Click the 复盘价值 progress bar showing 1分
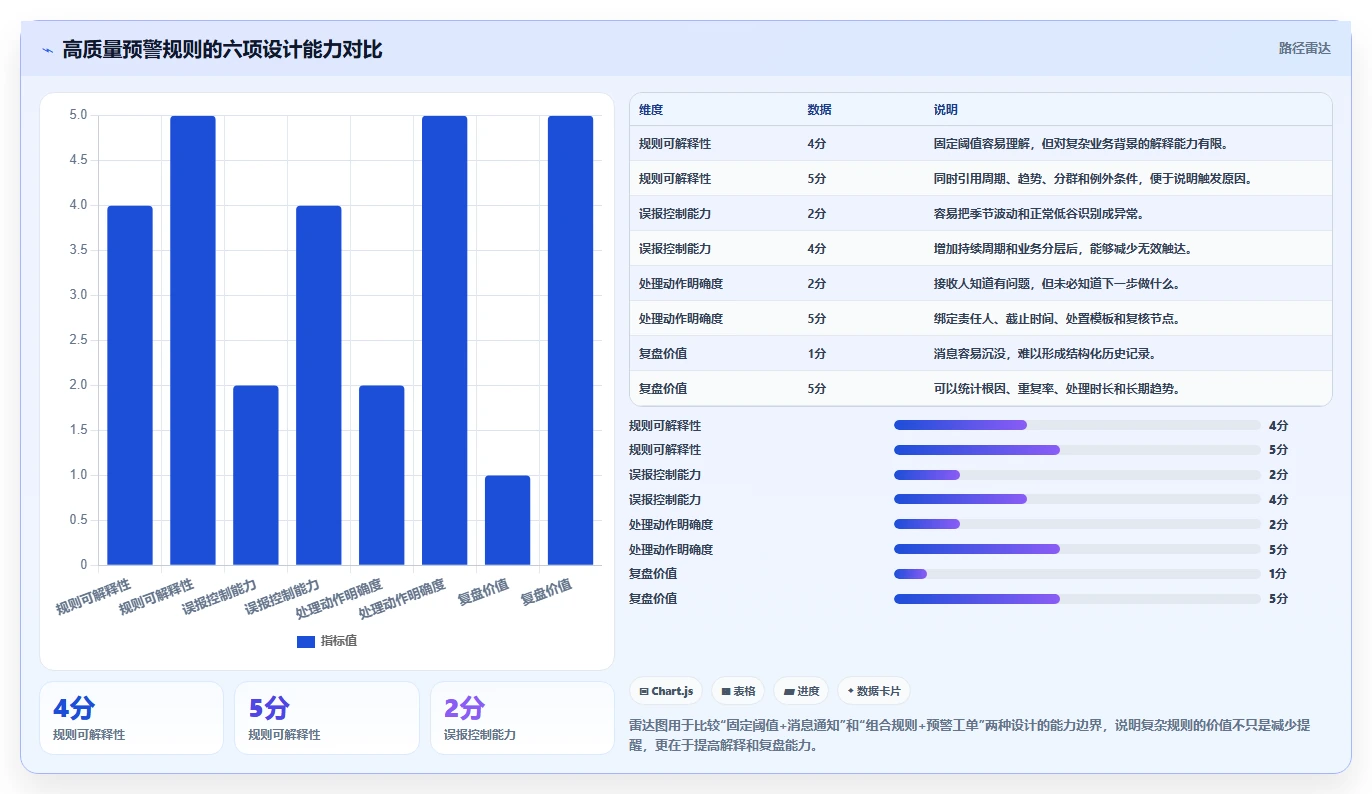Viewport: 1372px width, 794px height. point(1077,574)
